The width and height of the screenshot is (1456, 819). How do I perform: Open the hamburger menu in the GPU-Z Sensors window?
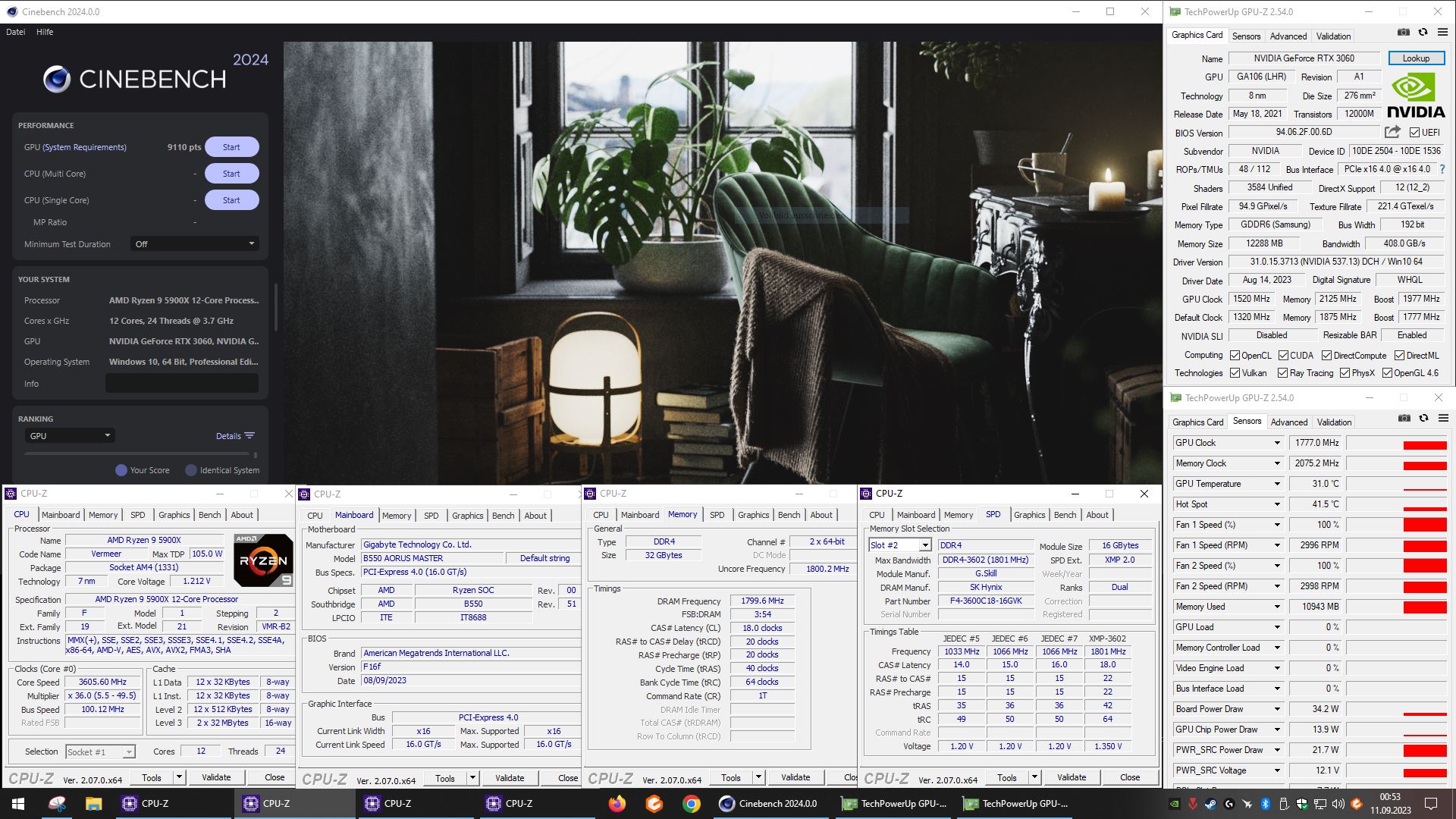(1443, 418)
